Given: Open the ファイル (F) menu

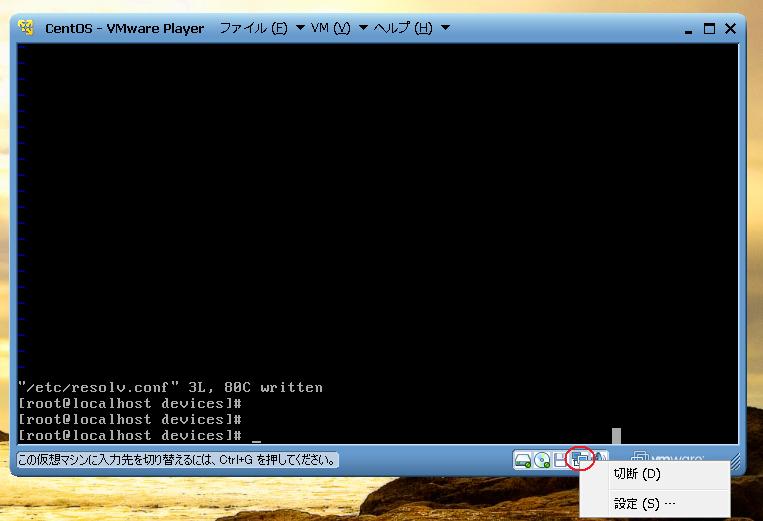Looking at the screenshot, I should point(253,28).
